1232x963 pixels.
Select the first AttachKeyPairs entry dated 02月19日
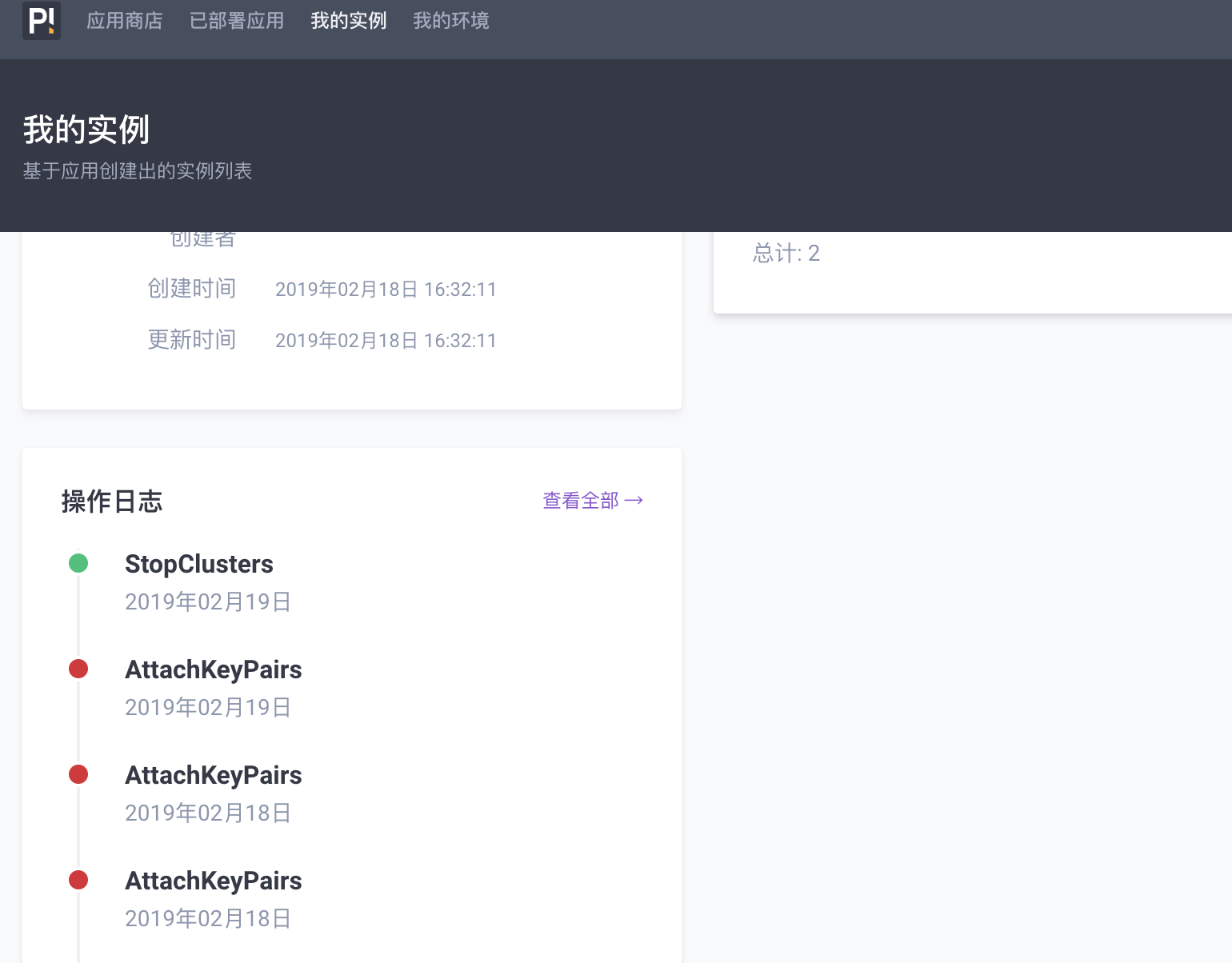pos(214,669)
